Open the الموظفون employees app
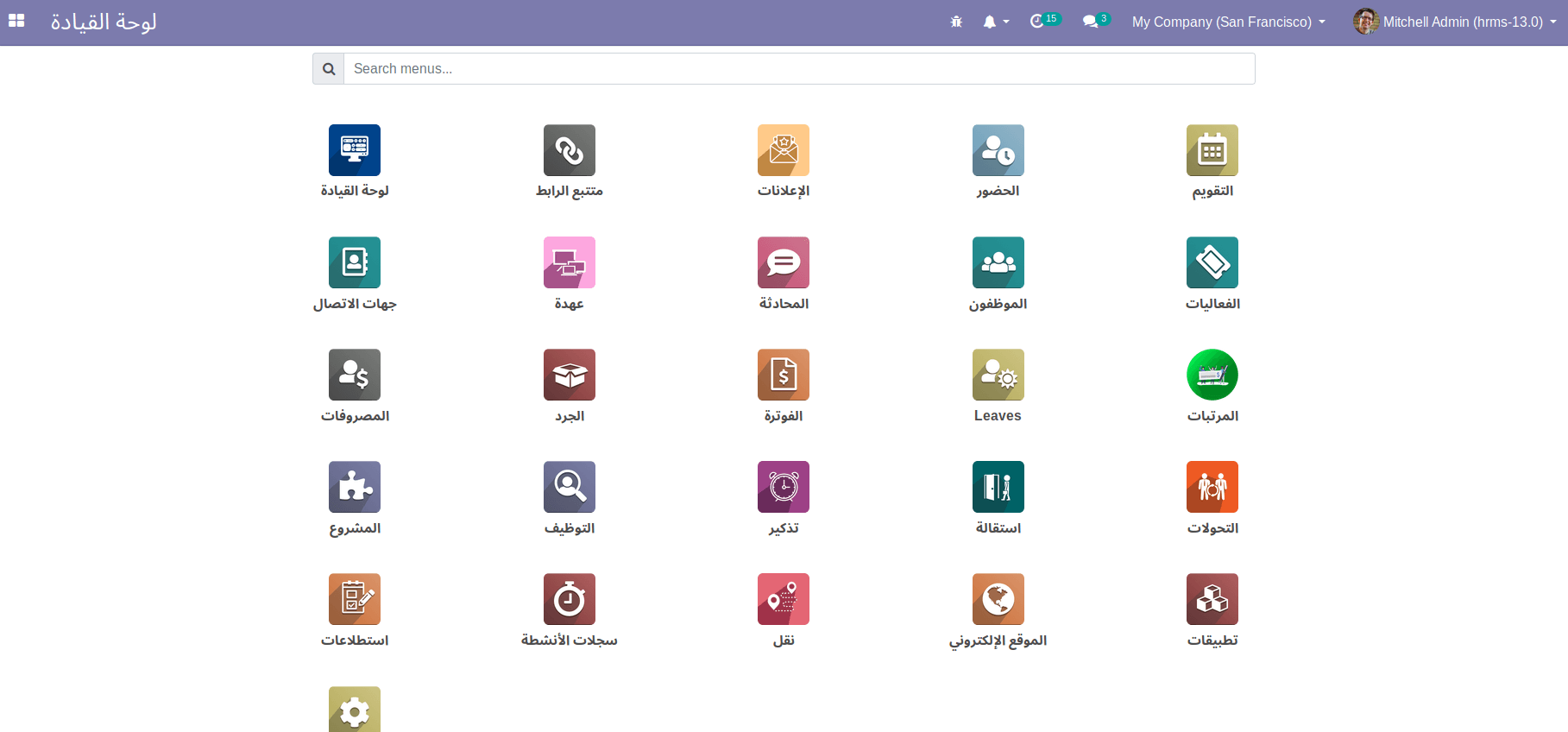Image resolution: width=1568 pixels, height=732 pixels. (998, 262)
